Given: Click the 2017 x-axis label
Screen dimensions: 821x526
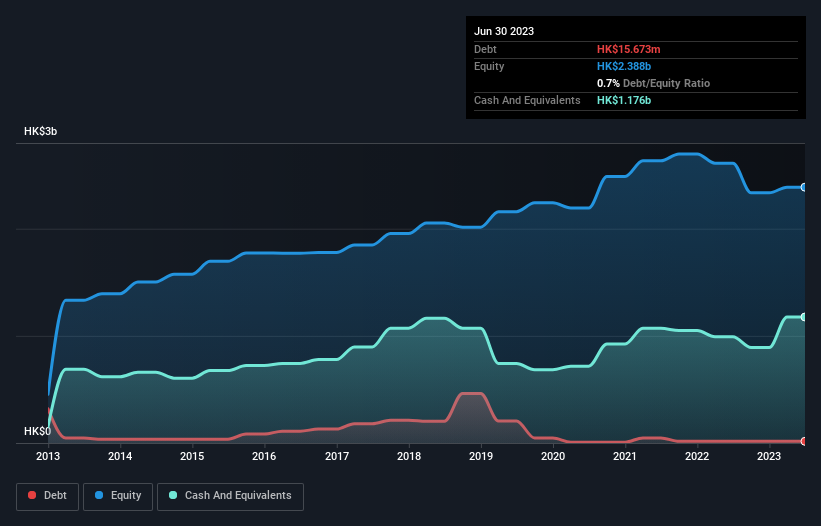Looking at the screenshot, I should tap(337, 456).
